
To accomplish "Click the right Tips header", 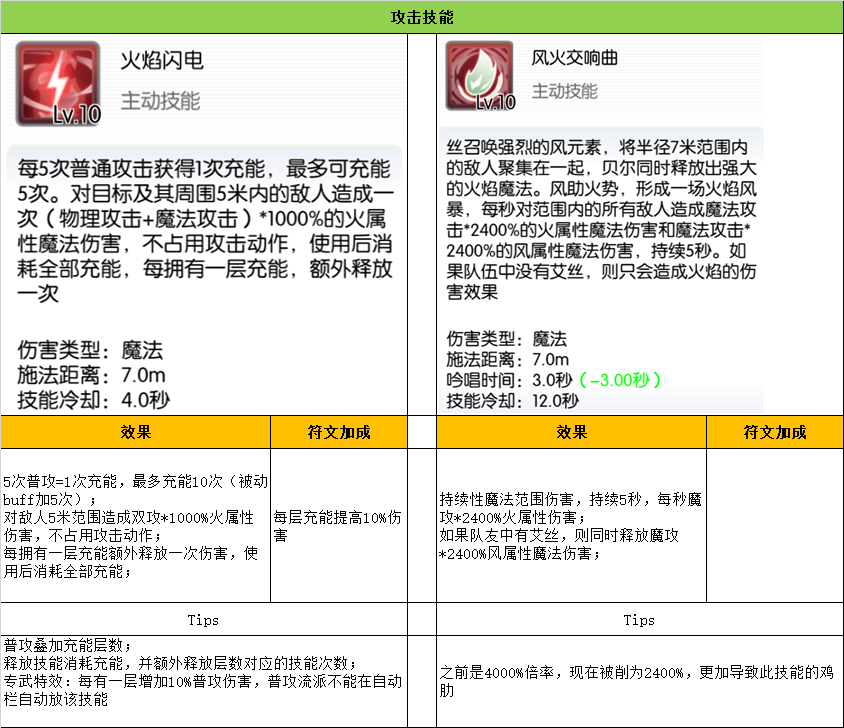I will pyautogui.click(x=639, y=619).
